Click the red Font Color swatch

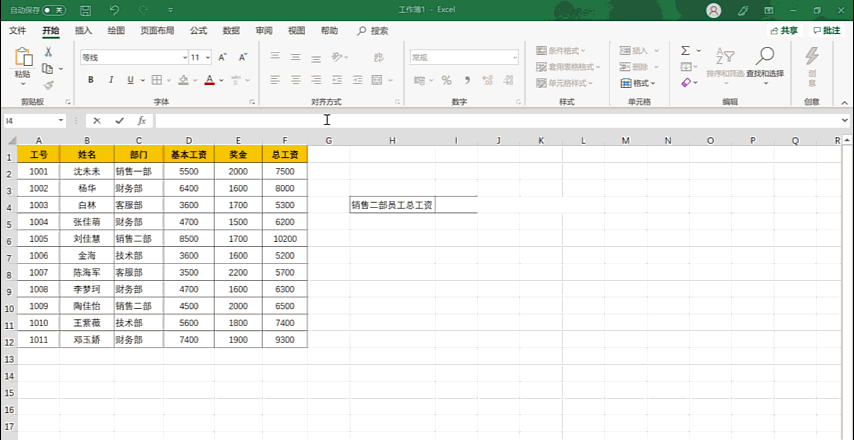(x=210, y=80)
